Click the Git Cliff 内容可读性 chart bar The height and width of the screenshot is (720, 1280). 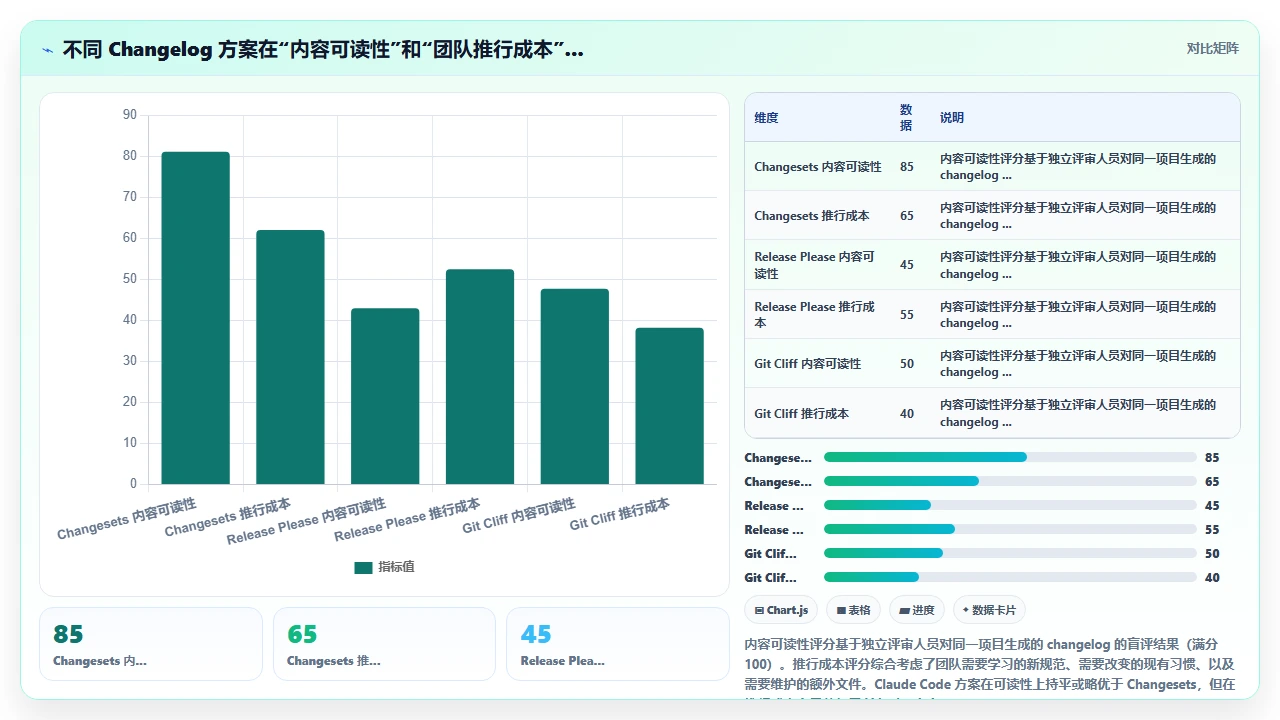click(x=575, y=386)
